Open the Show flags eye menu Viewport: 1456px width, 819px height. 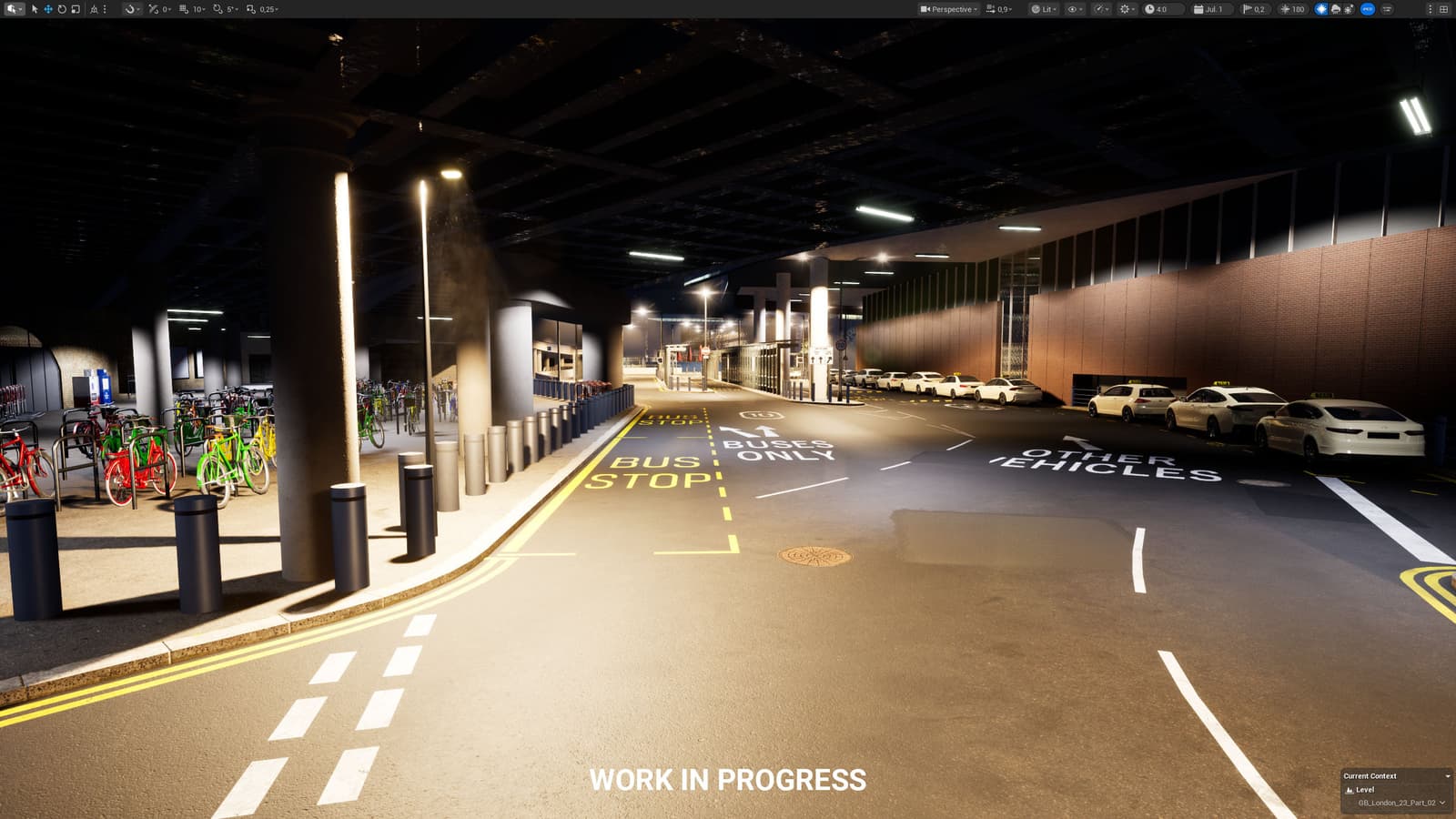click(x=1075, y=9)
